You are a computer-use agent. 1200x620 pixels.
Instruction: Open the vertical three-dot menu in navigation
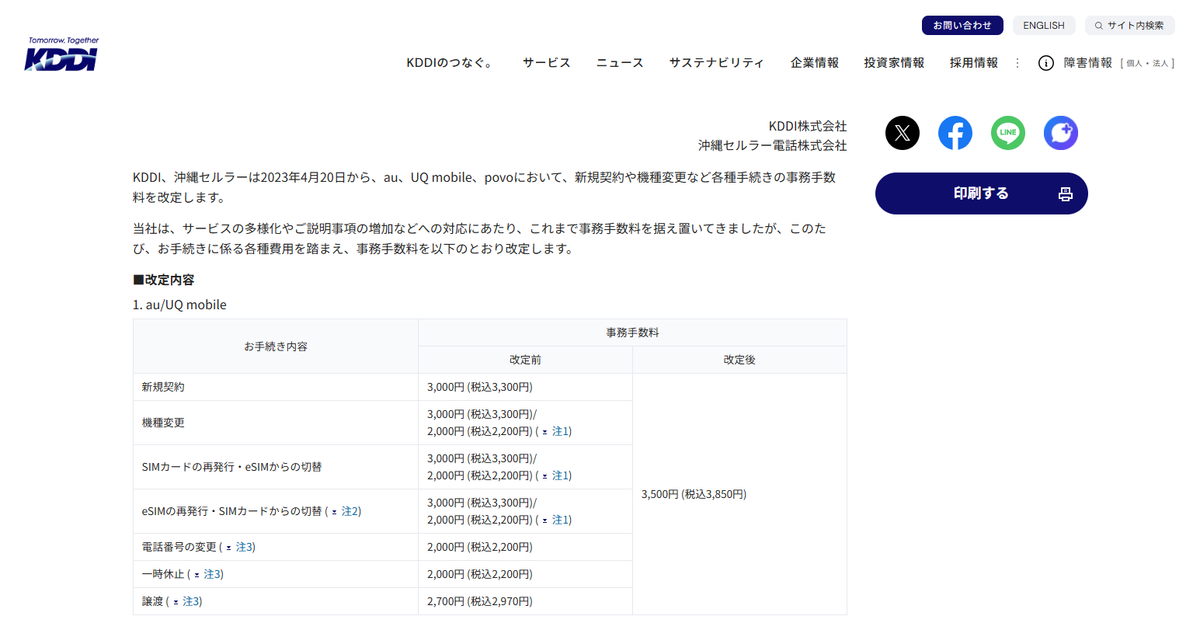click(1018, 63)
